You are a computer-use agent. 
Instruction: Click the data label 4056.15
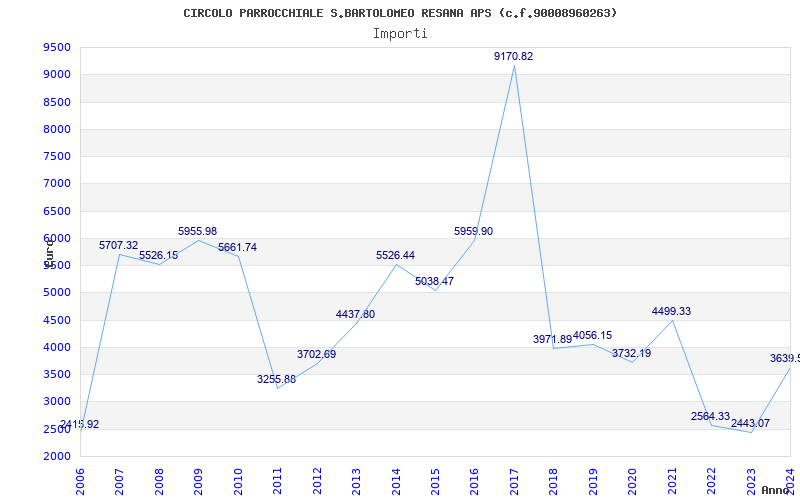click(593, 336)
